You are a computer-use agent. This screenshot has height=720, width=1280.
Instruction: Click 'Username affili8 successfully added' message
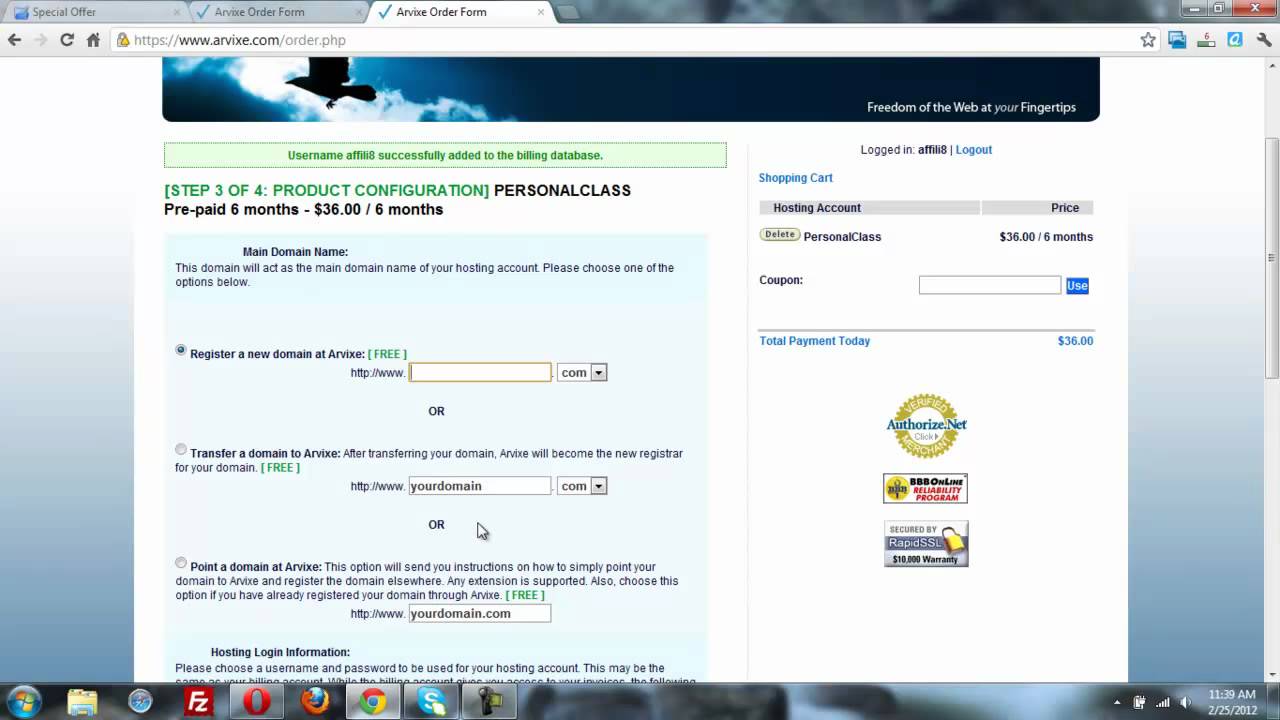445,155
